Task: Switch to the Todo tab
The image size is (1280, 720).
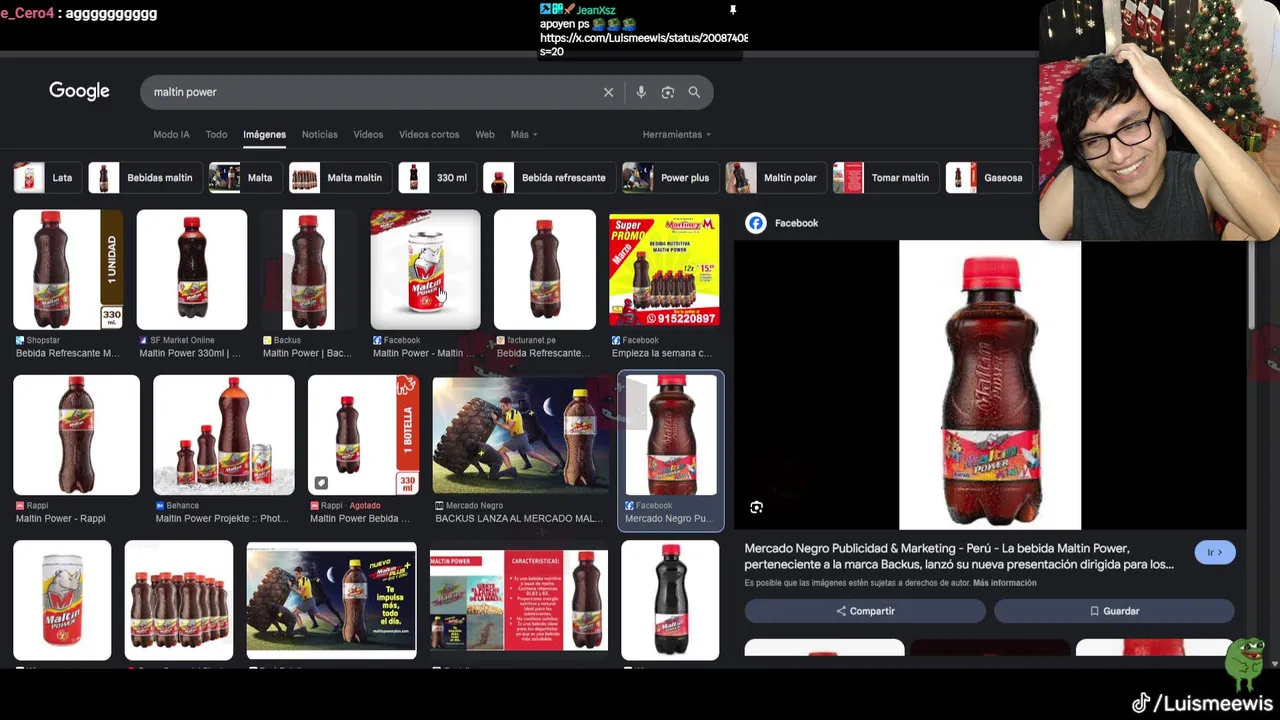Action: pos(216,134)
